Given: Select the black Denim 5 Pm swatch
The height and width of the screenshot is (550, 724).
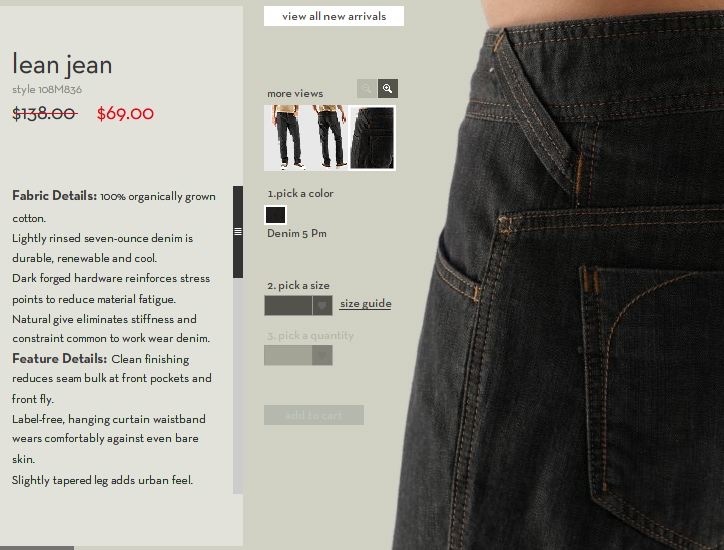Looking at the screenshot, I should coord(276,215).
